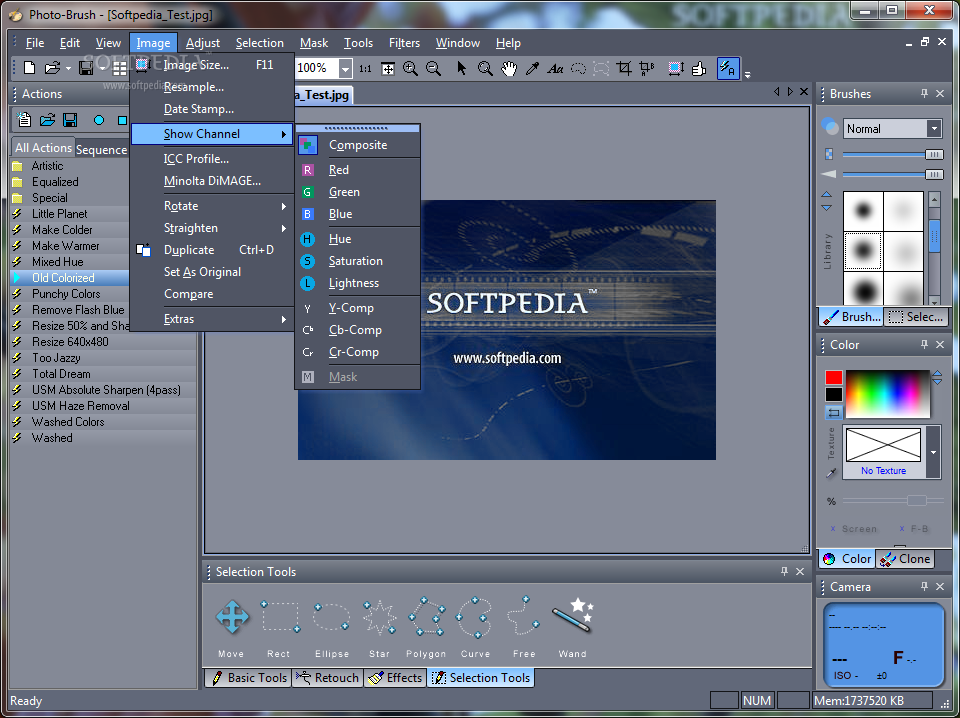This screenshot has width=960, height=718.
Task: Set zoom to 1:1 actual size
Action: pyautogui.click(x=365, y=69)
